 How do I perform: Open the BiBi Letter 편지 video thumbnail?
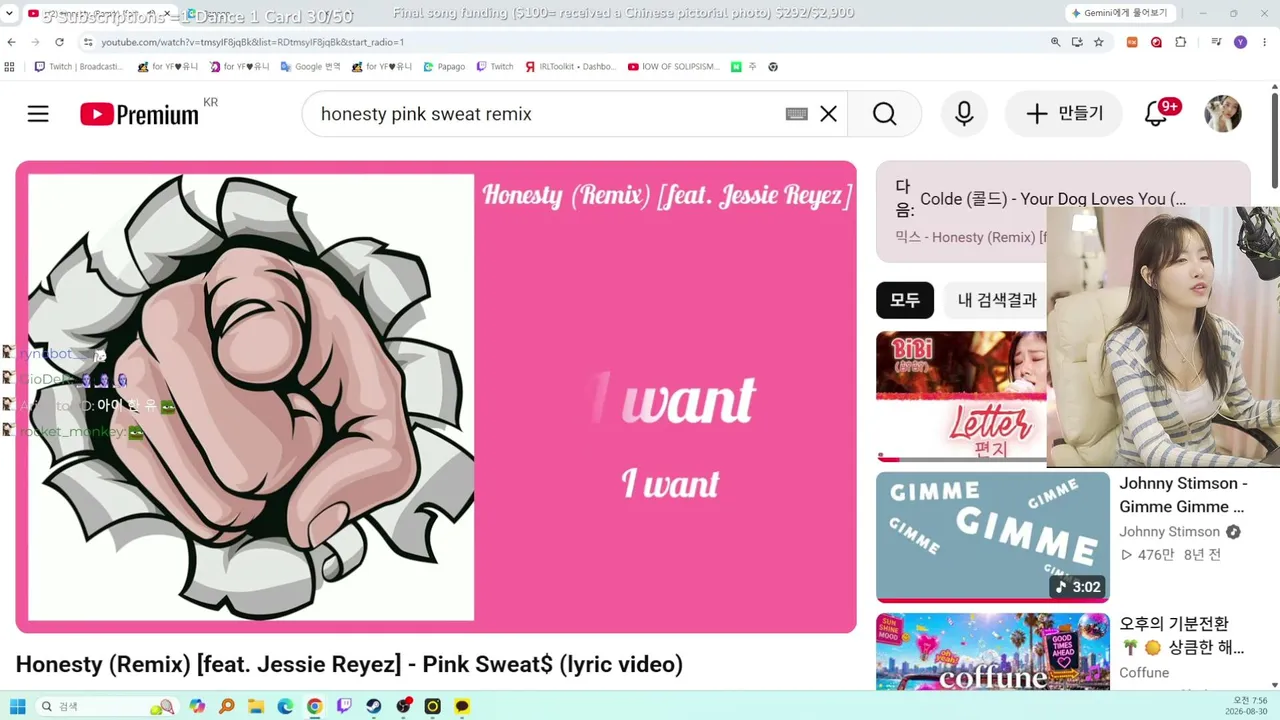pyautogui.click(x=961, y=396)
